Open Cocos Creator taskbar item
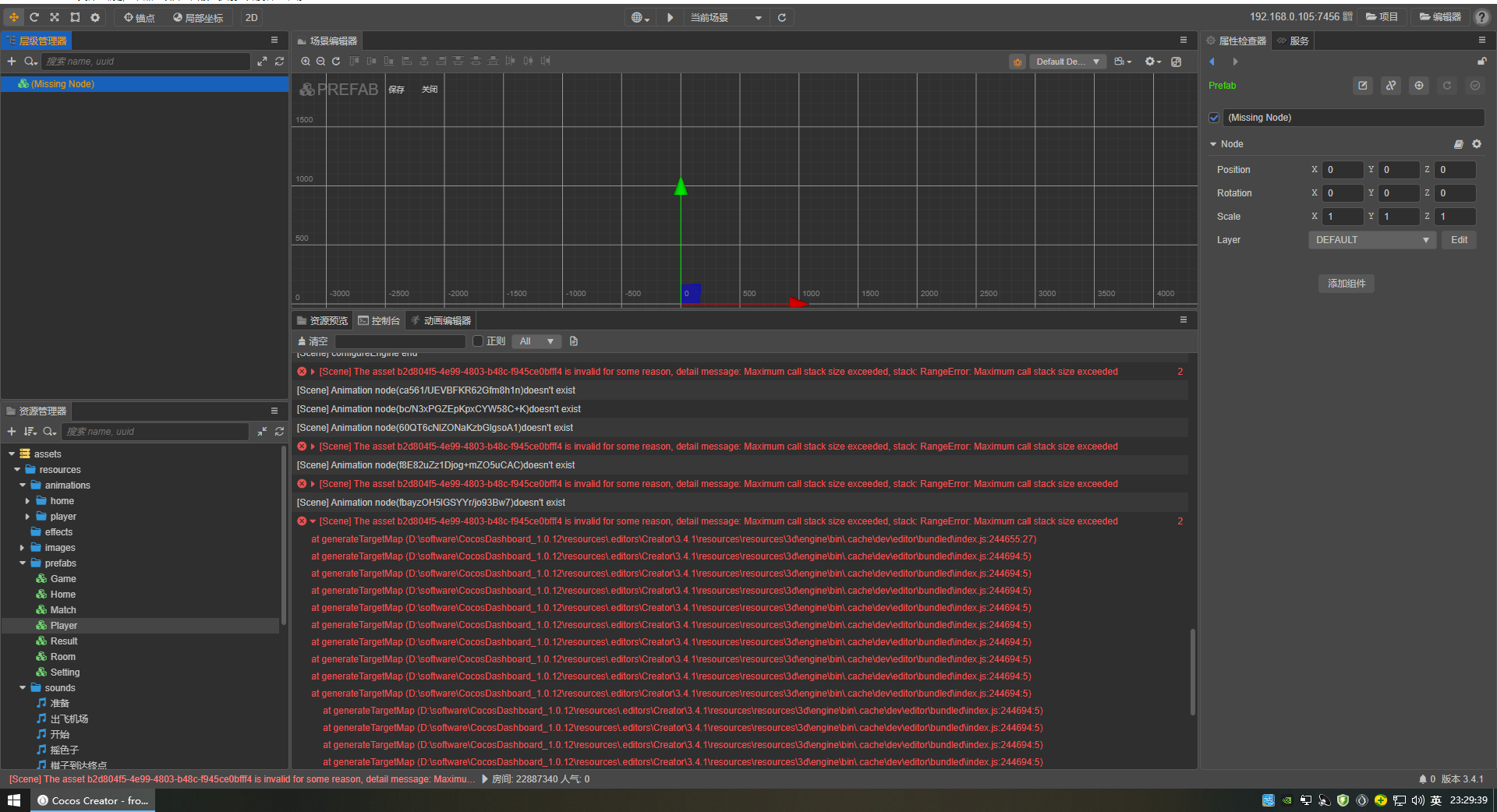This screenshot has height=812, width=1497. pyautogui.click(x=93, y=800)
